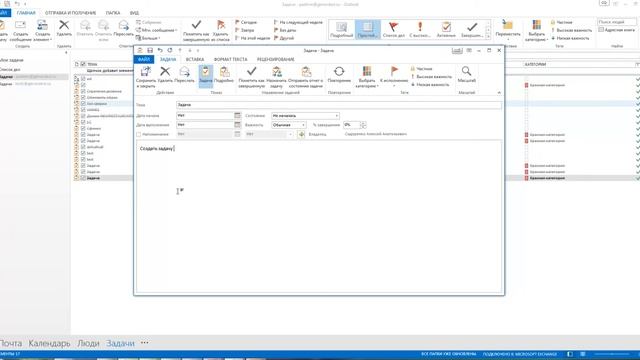Switch to ФОРМАТ ТЕКСТА tab

[231, 59]
